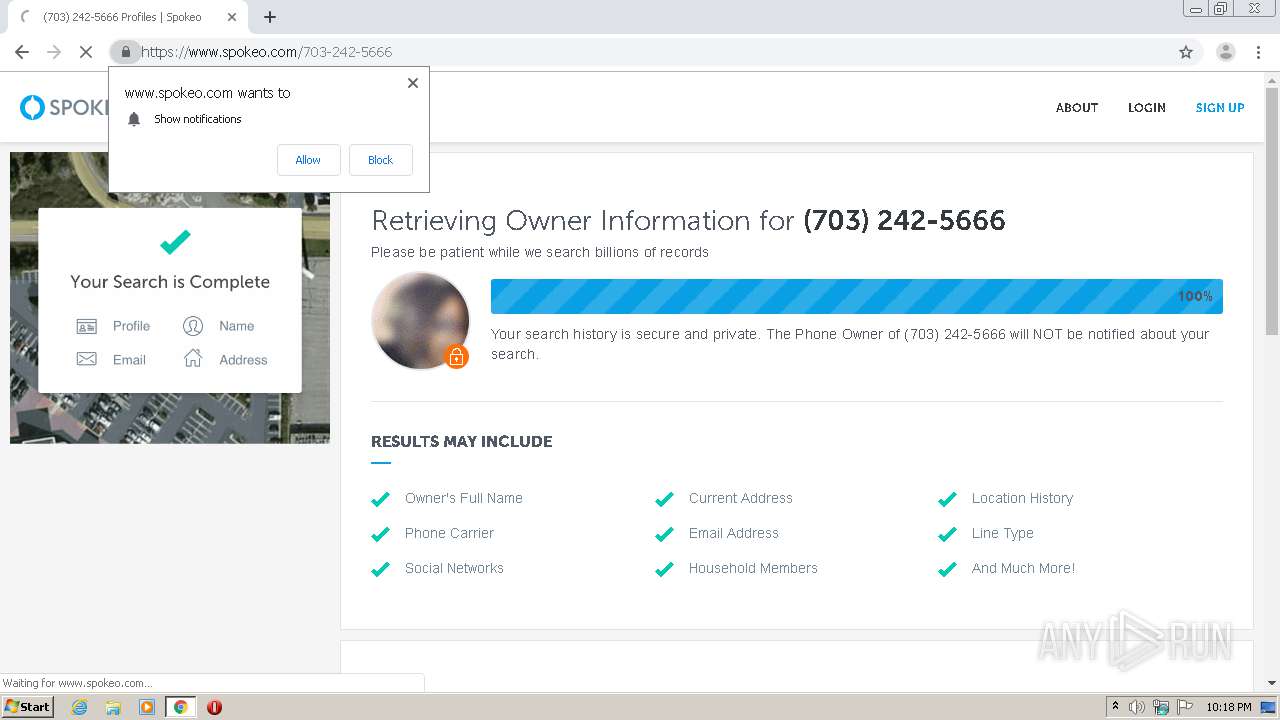Image resolution: width=1280 pixels, height=720 pixels.
Task: Open the file explorer taskbar icon
Action: (113, 707)
